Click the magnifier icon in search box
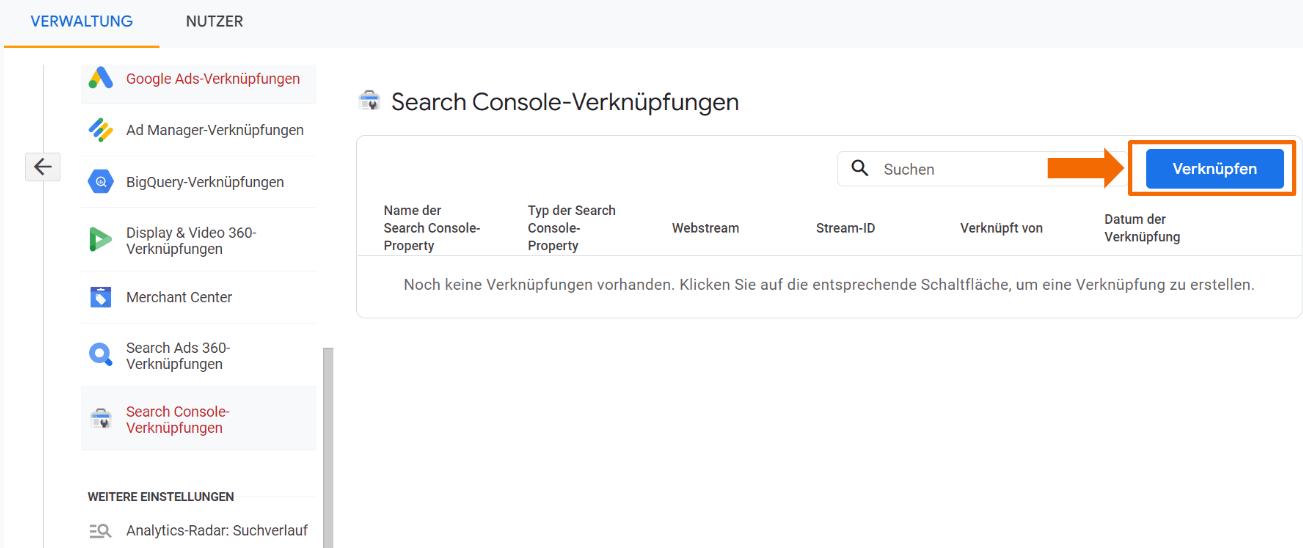Screen dimensions: 1303x548 click(860, 168)
